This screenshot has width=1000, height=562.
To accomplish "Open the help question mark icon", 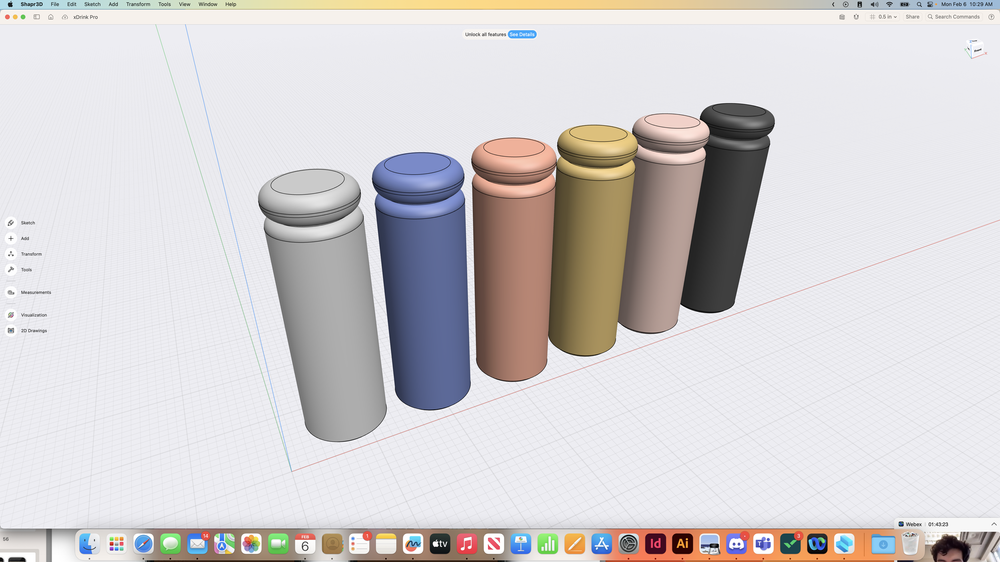I will (991, 17).
